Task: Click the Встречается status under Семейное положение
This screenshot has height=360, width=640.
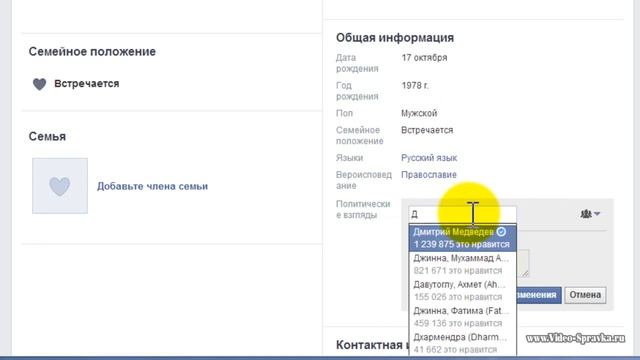Action: coord(87,84)
